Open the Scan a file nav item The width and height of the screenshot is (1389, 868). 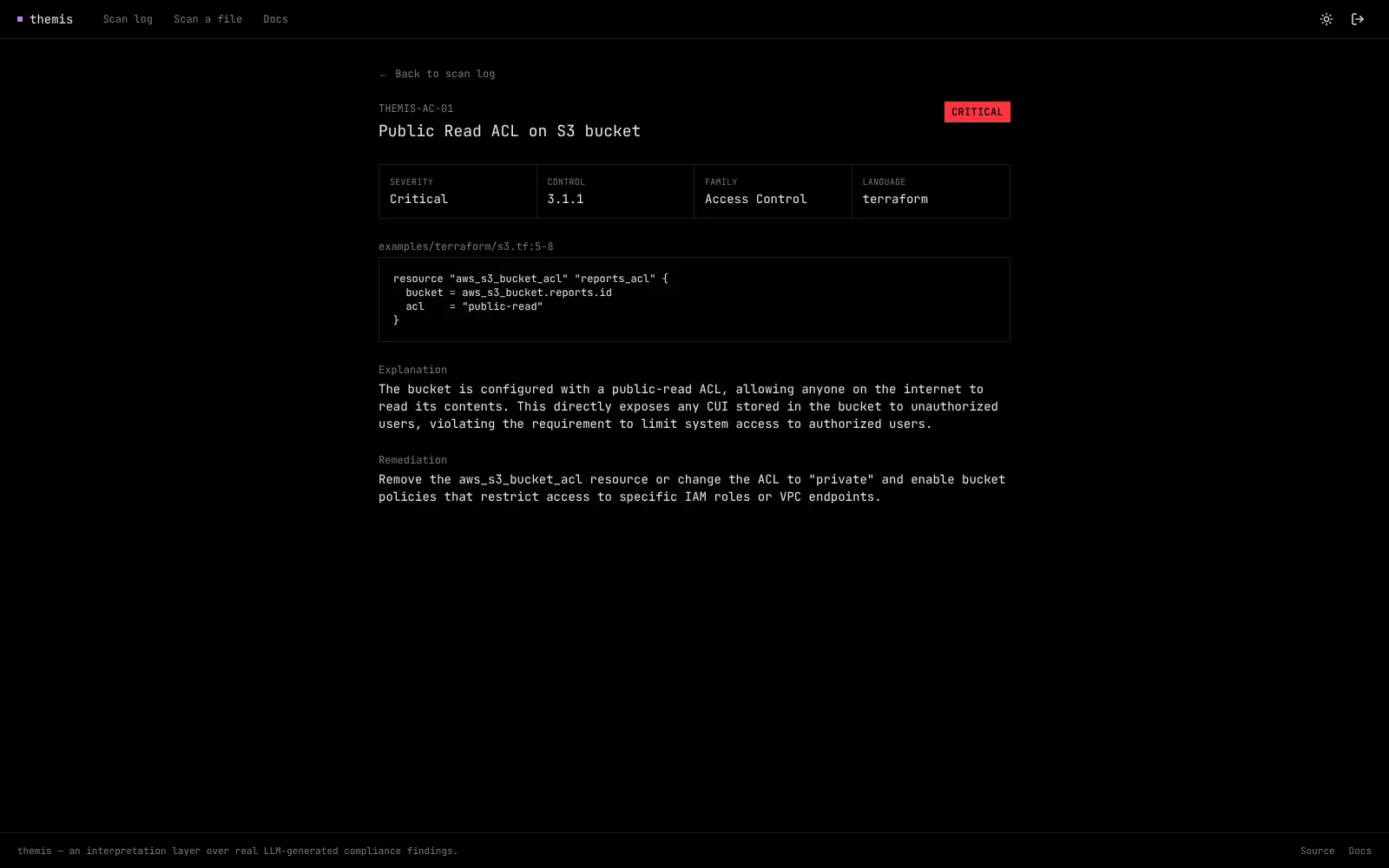pos(207,19)
